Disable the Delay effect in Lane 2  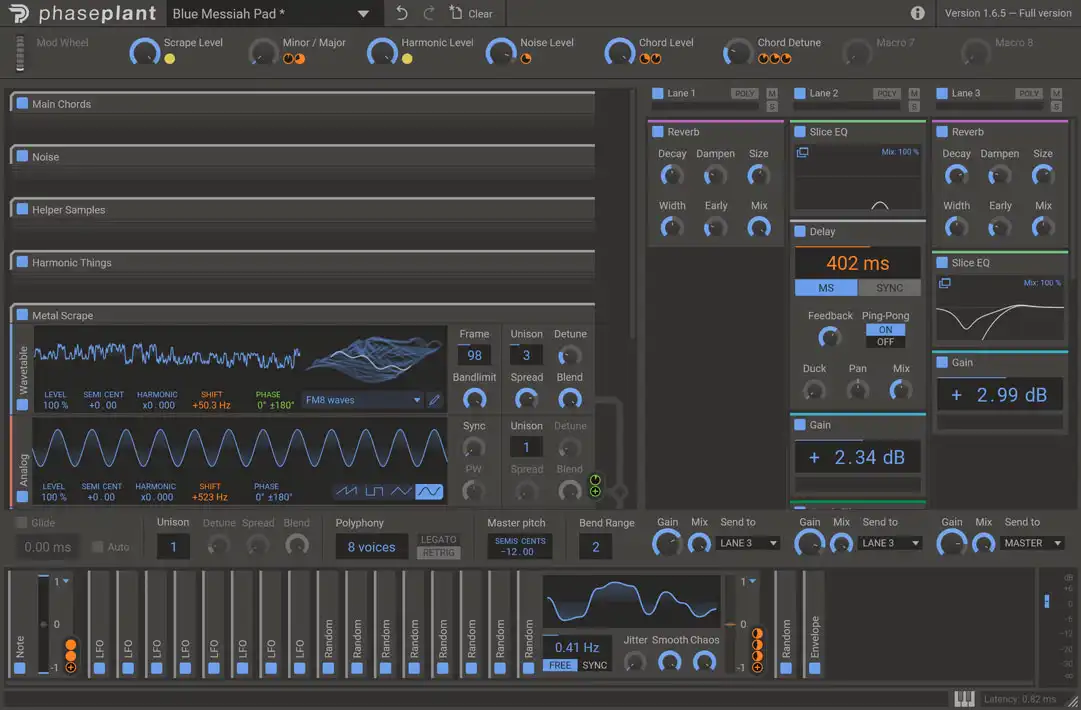point(800,231)
